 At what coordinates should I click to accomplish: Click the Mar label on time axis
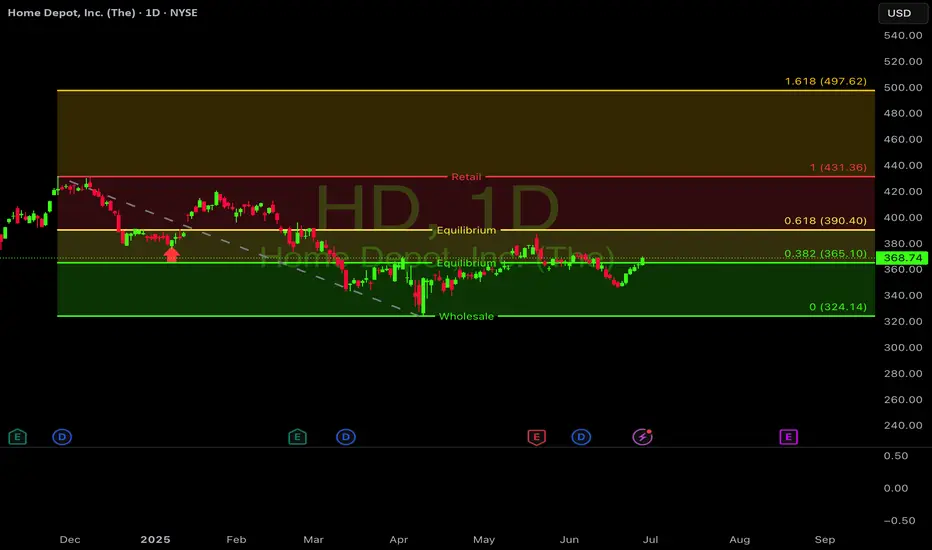pyautogui.click(x=313, y=539)
